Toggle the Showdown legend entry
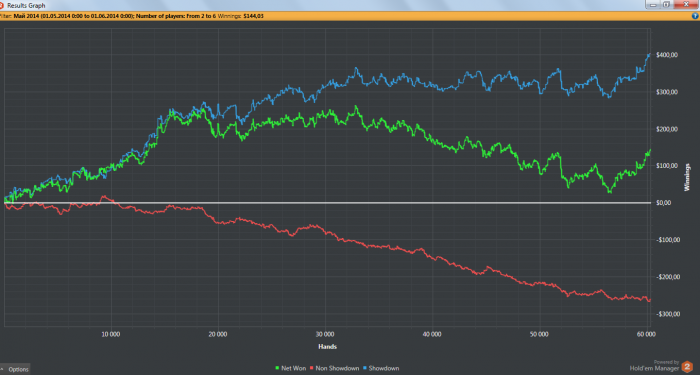The image size is (700, 375). pyautogui.click(x=381, y=368)
